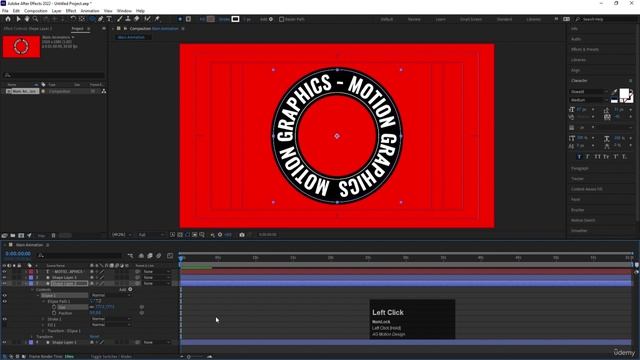
Task: Open viewer resolution Full dropdown
Action: 151,235
